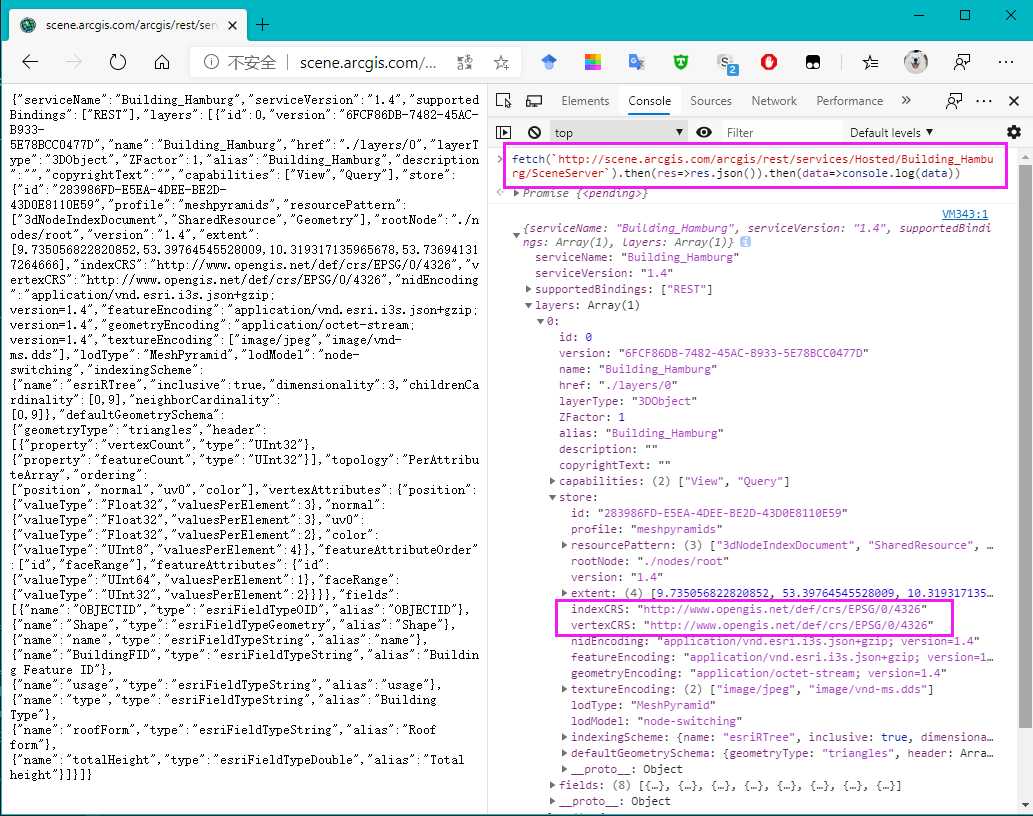Collapse the layers item 0 node
The width and height of the screenshot is (1033, 816).
tap(540, 321)
